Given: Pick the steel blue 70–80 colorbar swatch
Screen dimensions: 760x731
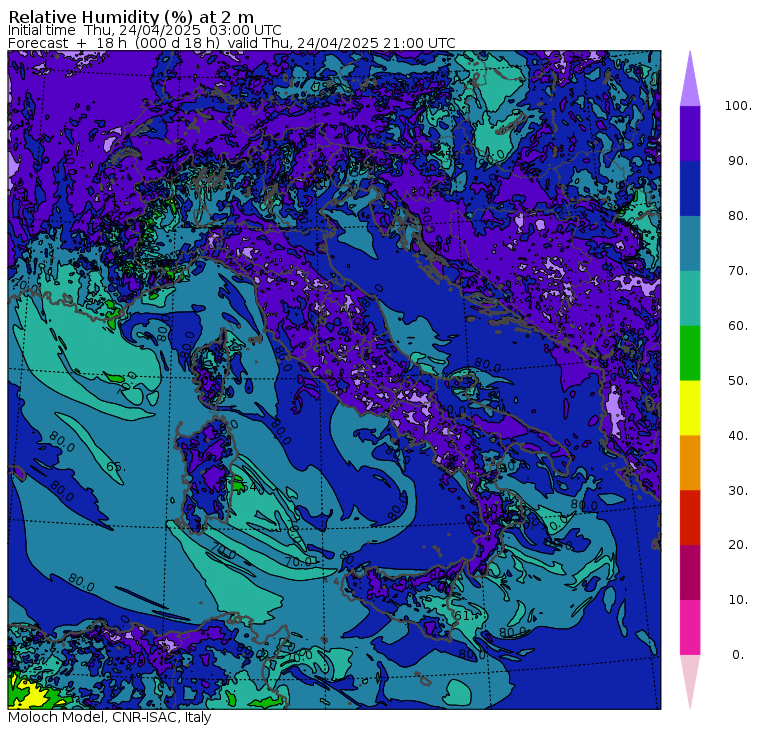Looking at the screenshot, I should click(690, 243).
